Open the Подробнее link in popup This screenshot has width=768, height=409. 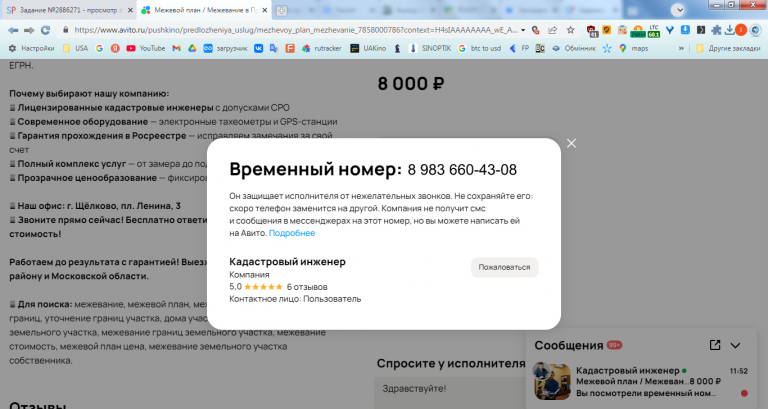tap(292, 233)
